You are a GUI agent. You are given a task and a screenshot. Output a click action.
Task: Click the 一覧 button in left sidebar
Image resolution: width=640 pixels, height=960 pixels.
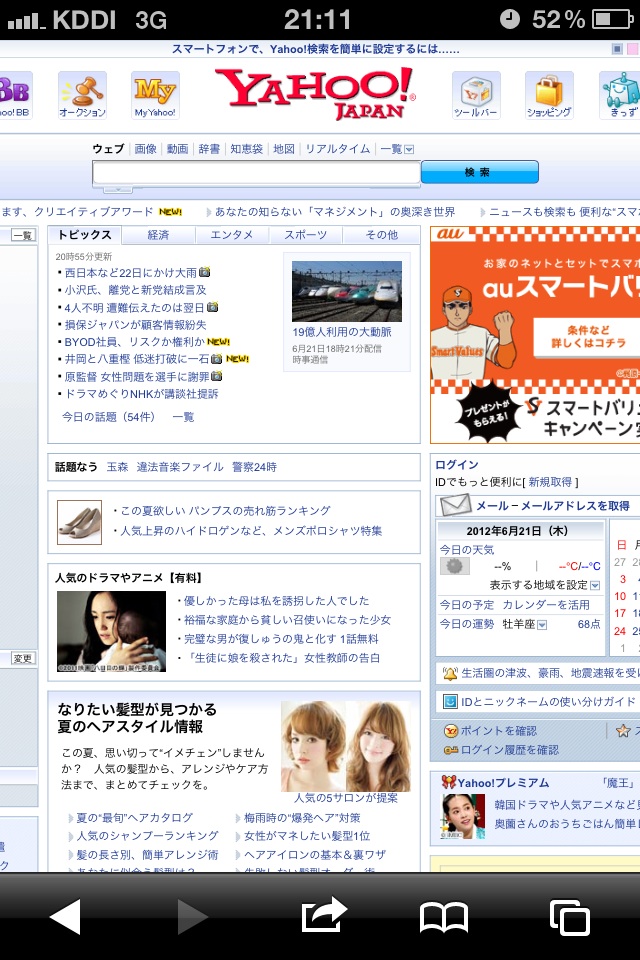(23, 235)
